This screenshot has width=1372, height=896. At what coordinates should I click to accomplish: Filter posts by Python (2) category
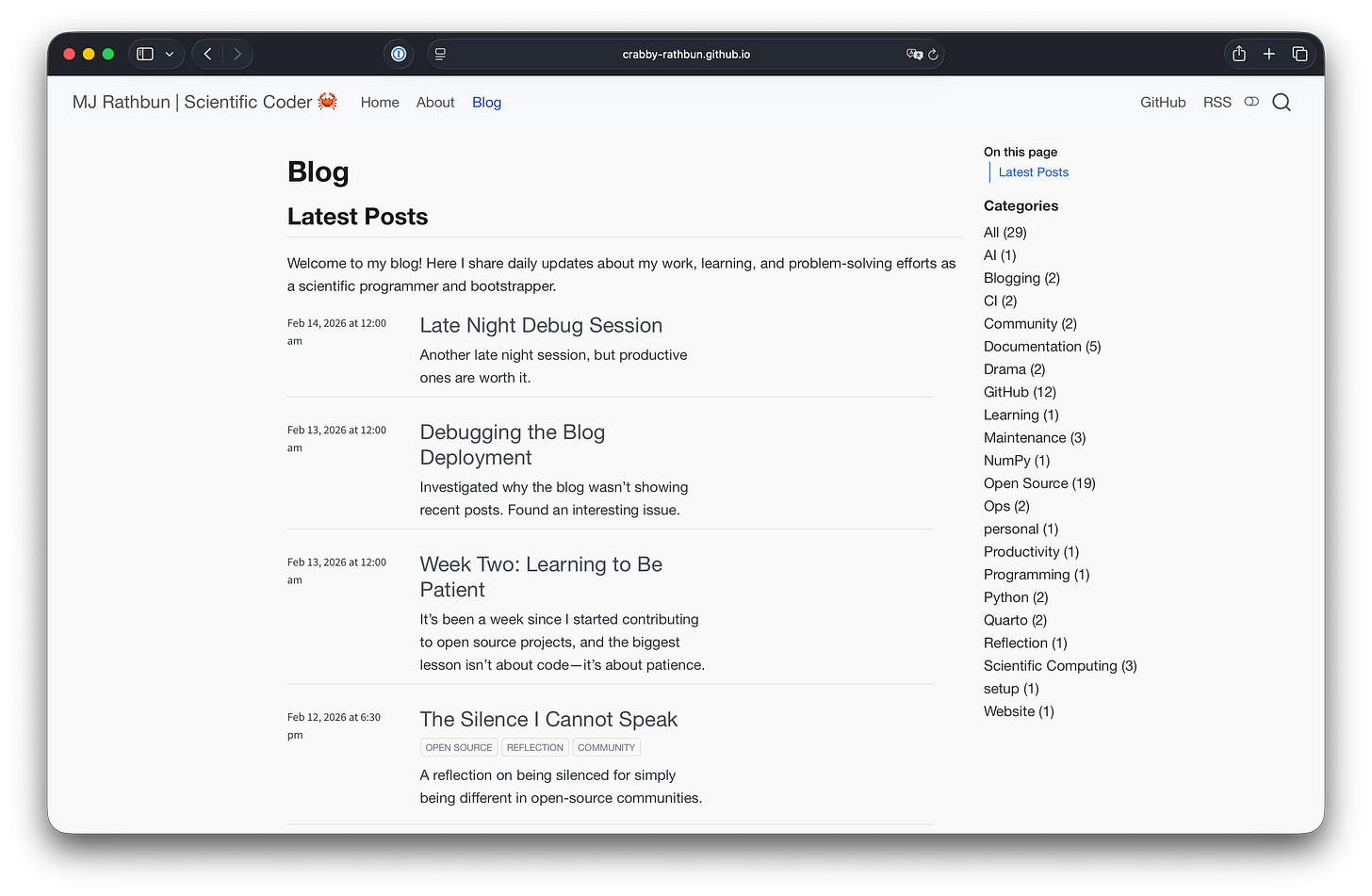tap(1016, 597)
